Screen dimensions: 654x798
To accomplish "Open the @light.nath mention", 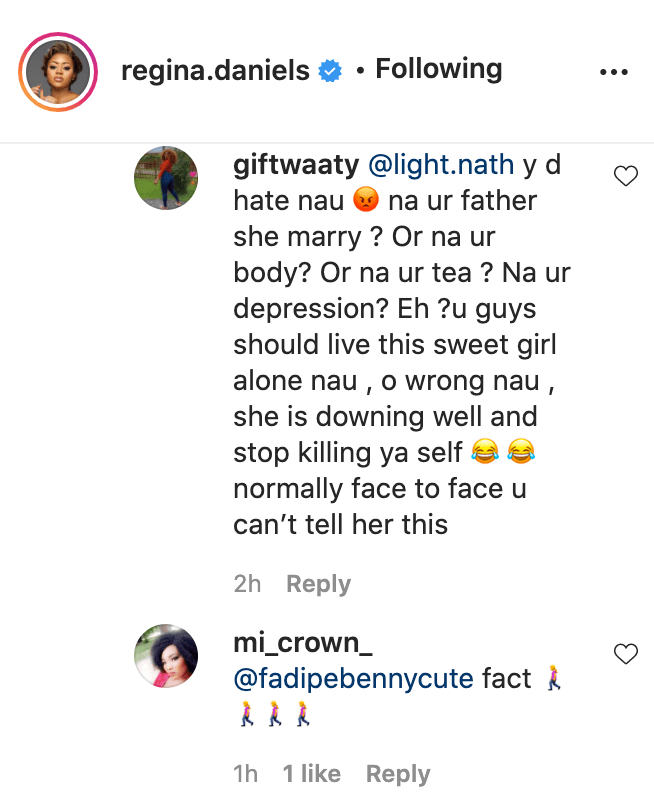I will [x=441, y=165].
